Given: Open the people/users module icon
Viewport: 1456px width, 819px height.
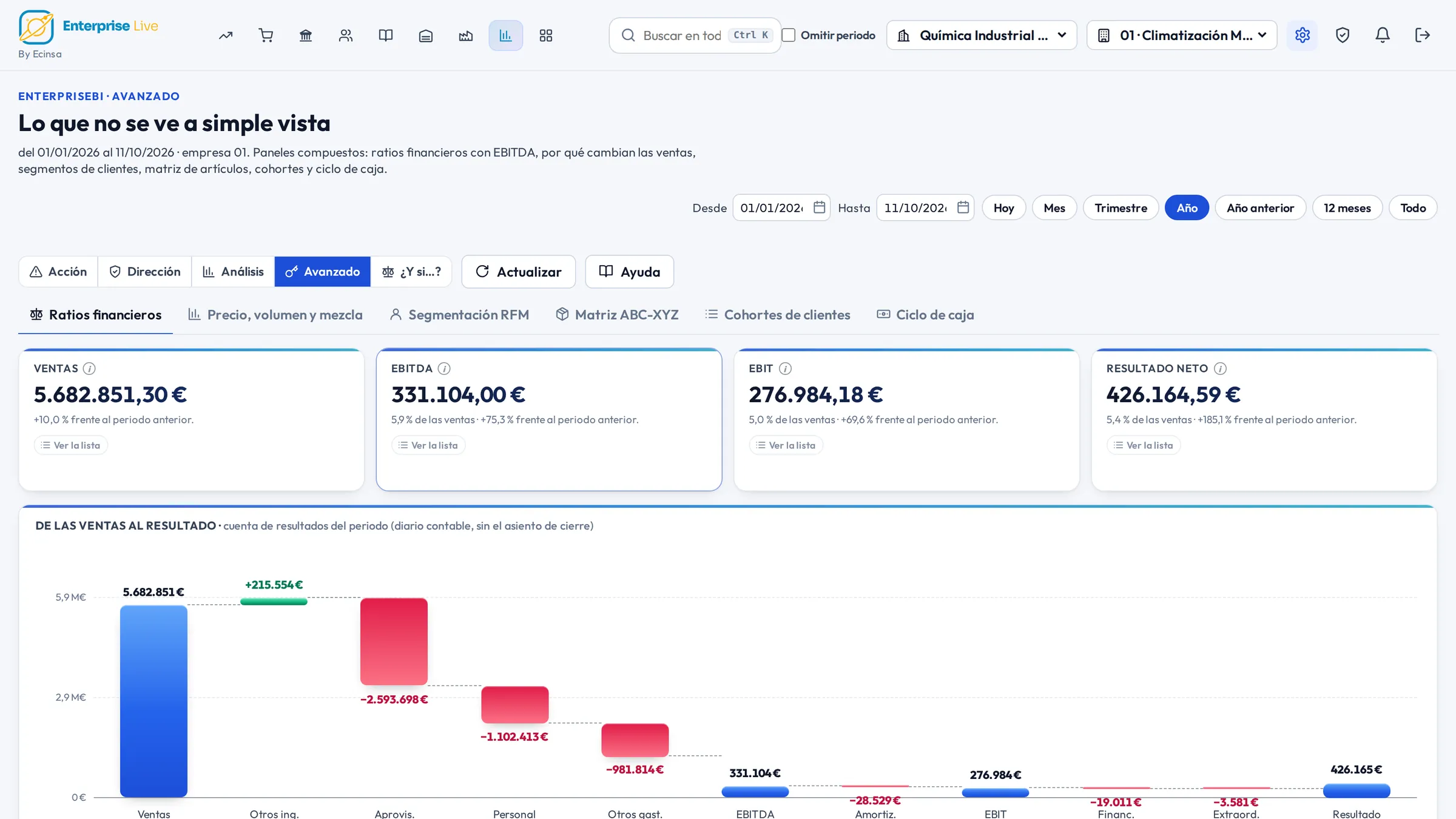Looking at the screenshot, I should (x=346, y=35).
